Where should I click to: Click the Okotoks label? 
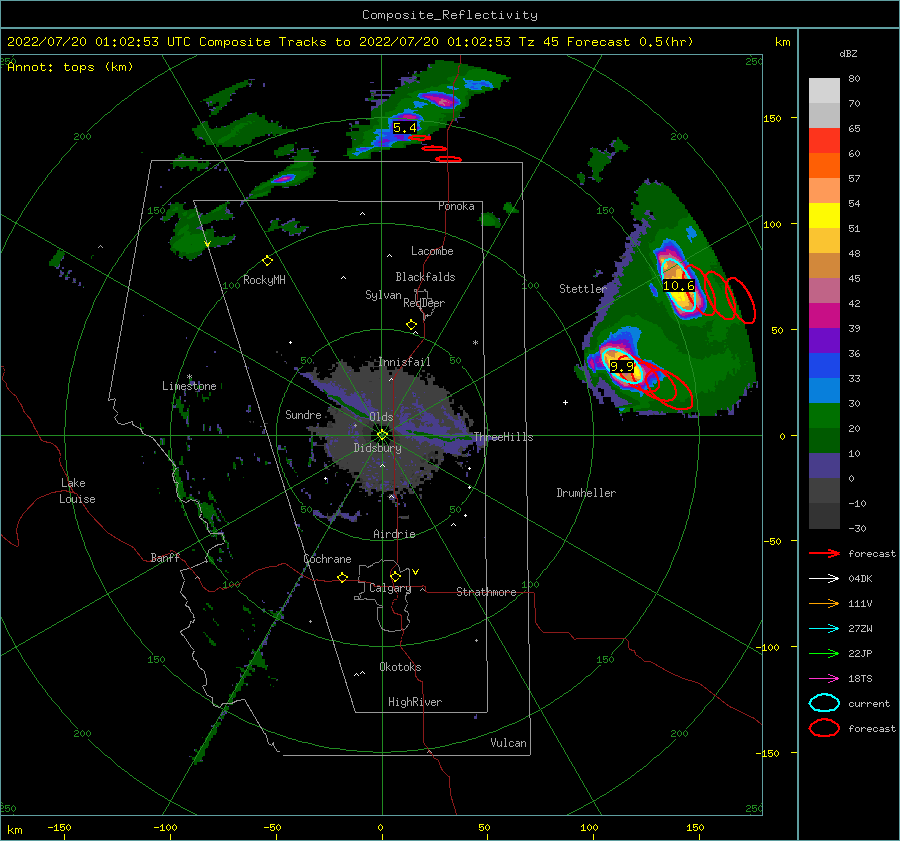click(x=400, y=667)
